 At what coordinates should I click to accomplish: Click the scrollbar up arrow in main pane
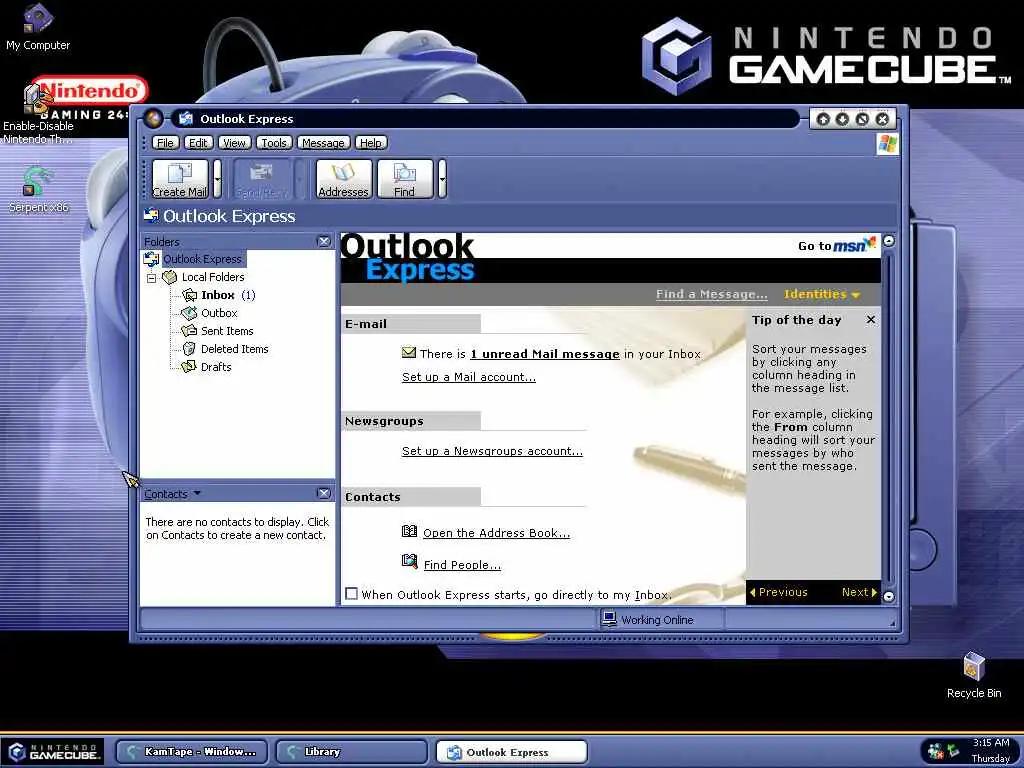click(888, 241)
